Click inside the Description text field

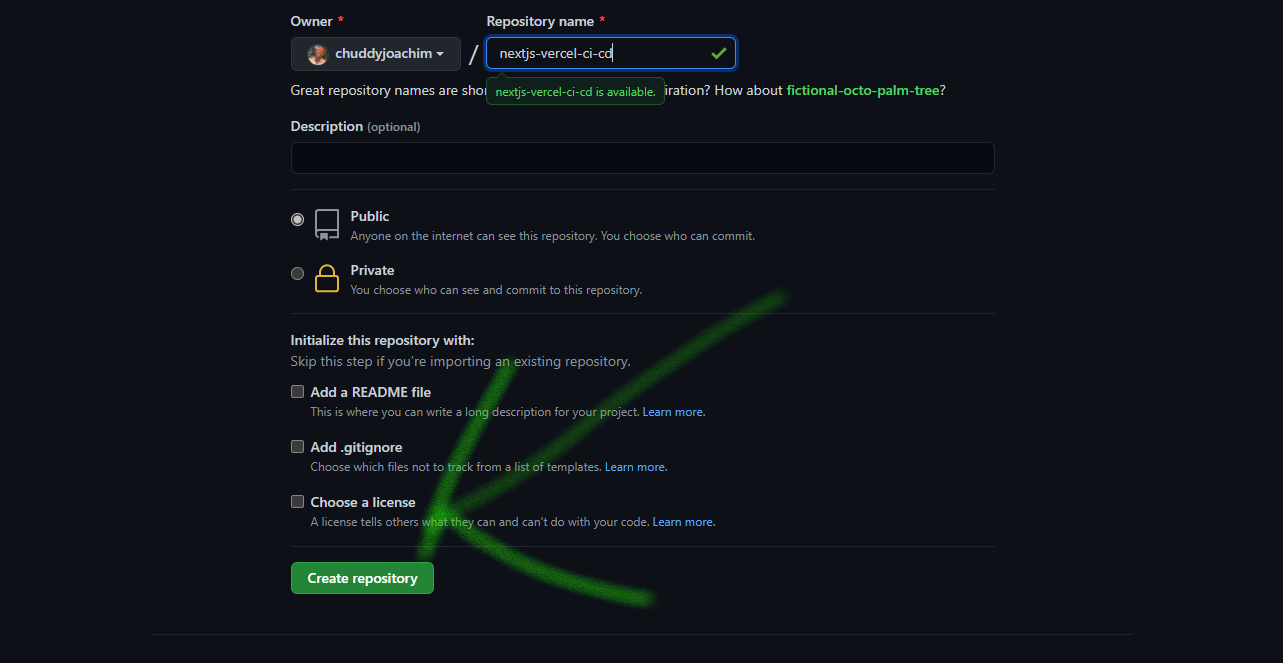(642, 157)
